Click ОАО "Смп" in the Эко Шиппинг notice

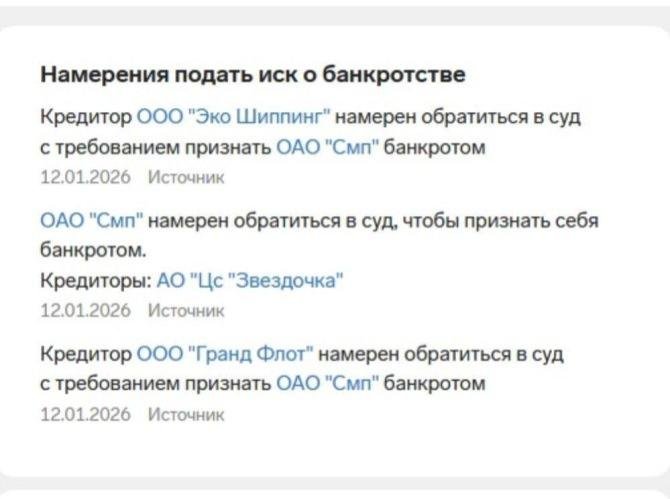tap(327, 147)
